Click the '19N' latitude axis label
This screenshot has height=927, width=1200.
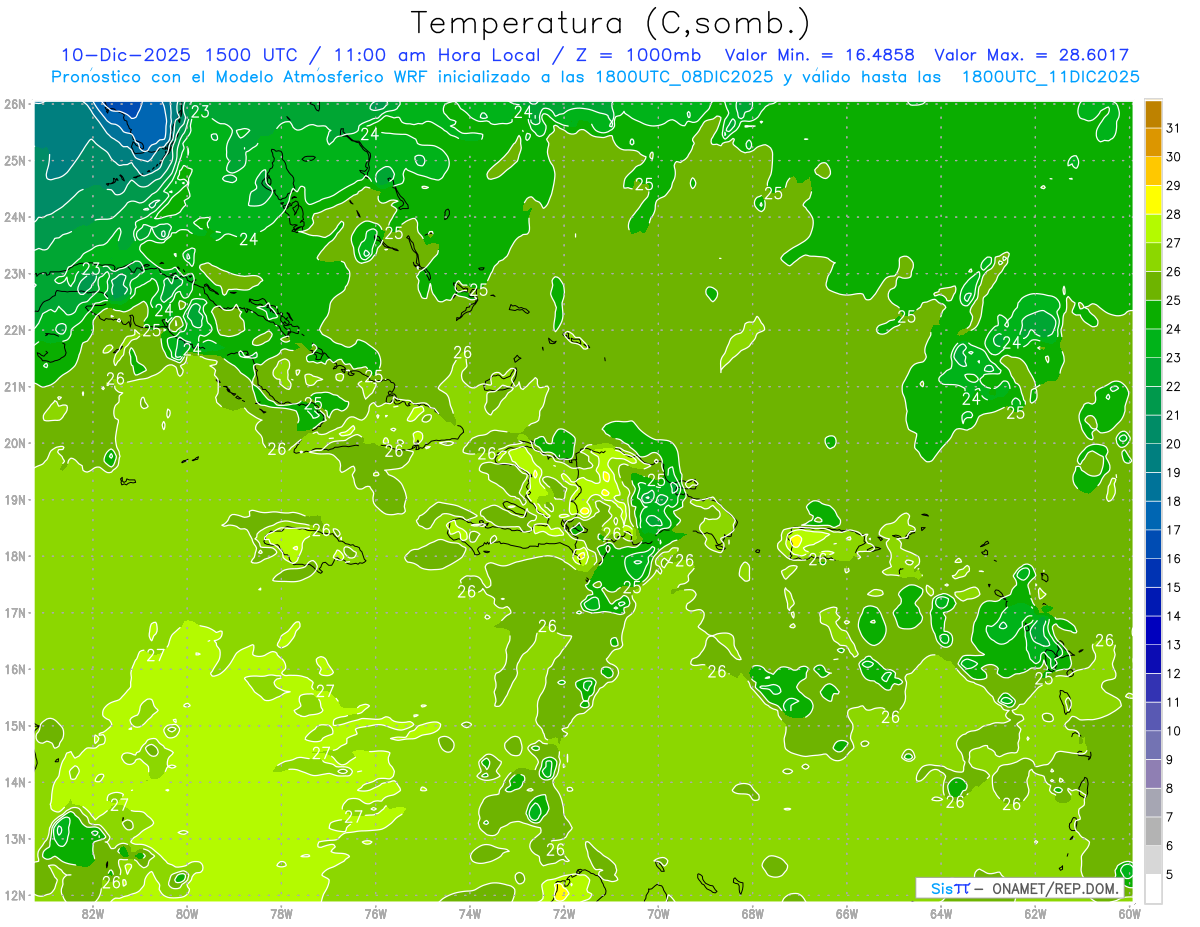coord(14,499)
